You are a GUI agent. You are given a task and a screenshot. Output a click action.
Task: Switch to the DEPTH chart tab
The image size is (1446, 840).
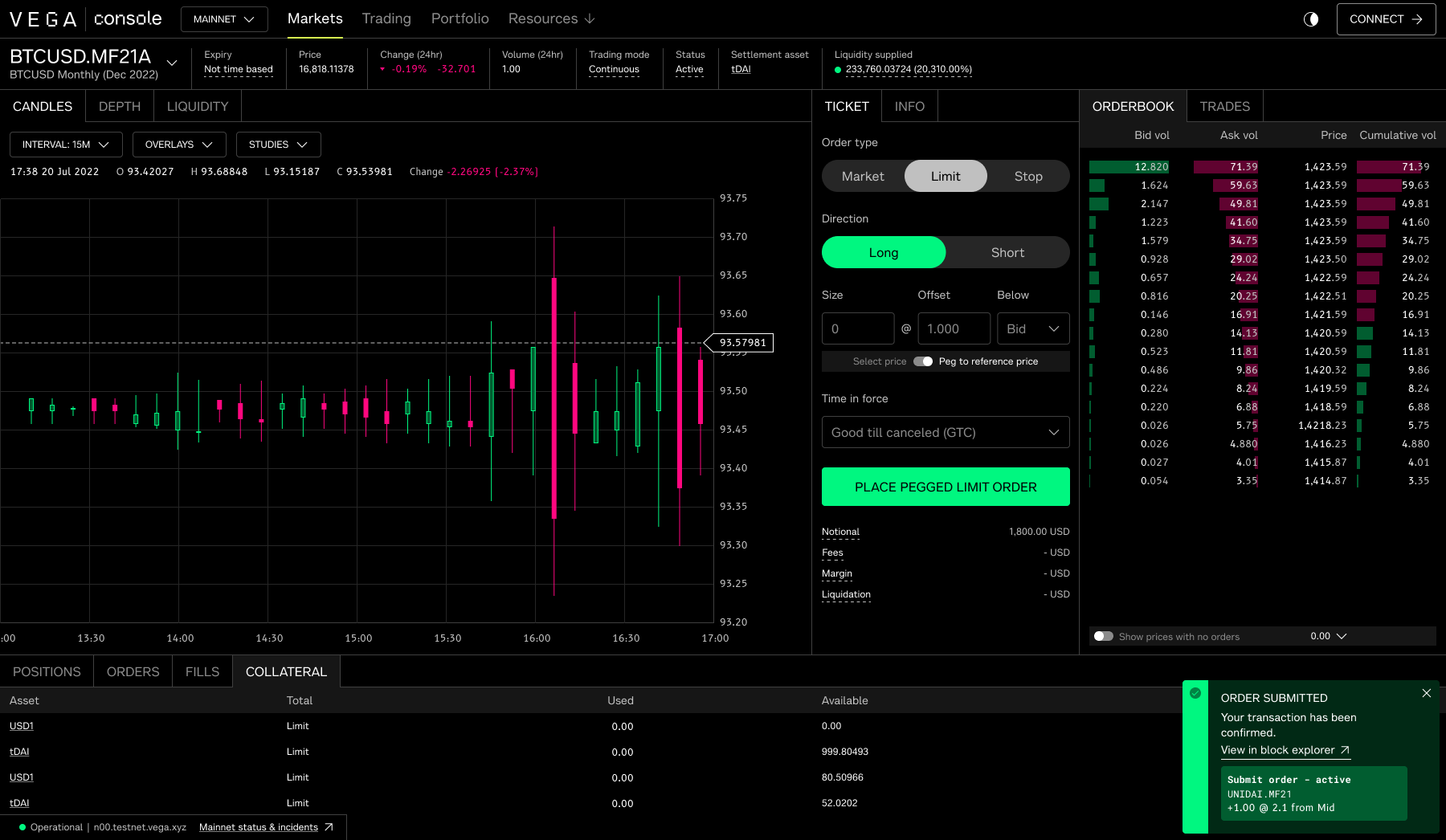point(120,106)
